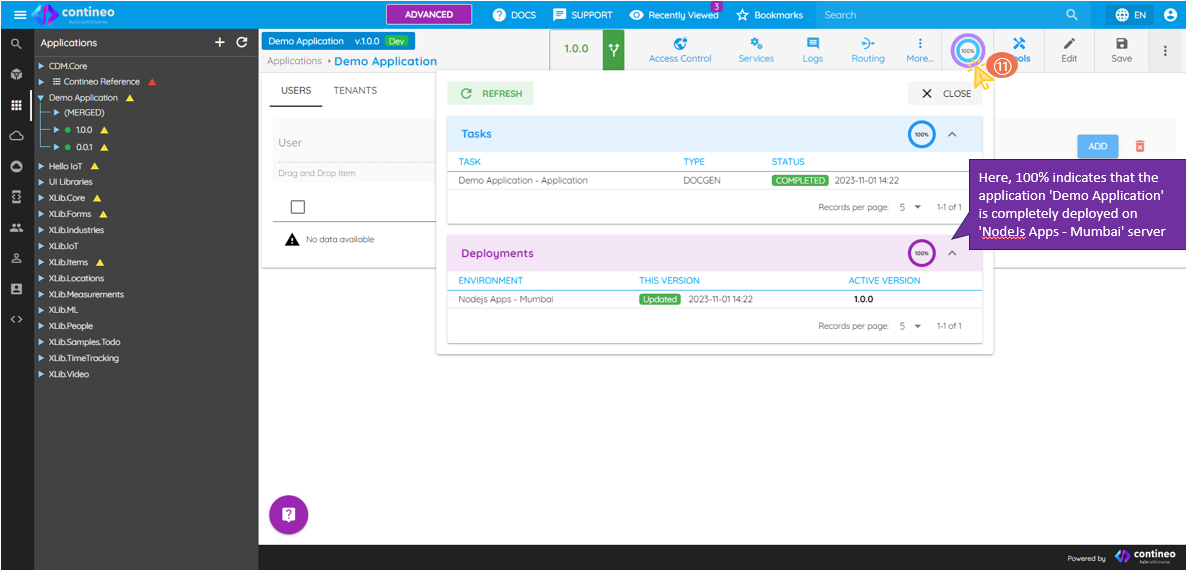Expand the Hello IoT tree node
Image resolution: width=1186 pixels, height=570 pixels.
point(41,166)
